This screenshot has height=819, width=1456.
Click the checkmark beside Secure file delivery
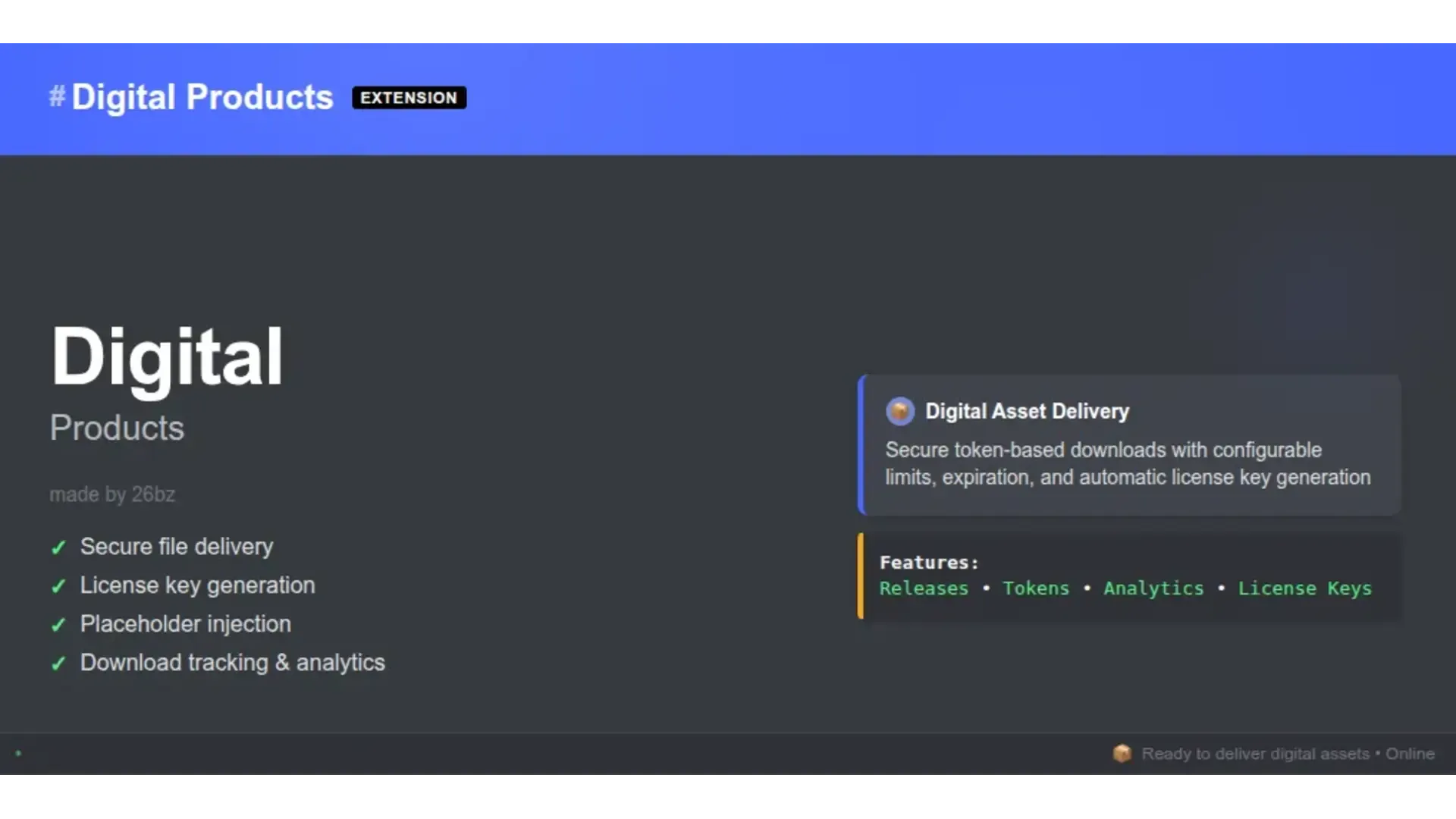click(58, 548)
